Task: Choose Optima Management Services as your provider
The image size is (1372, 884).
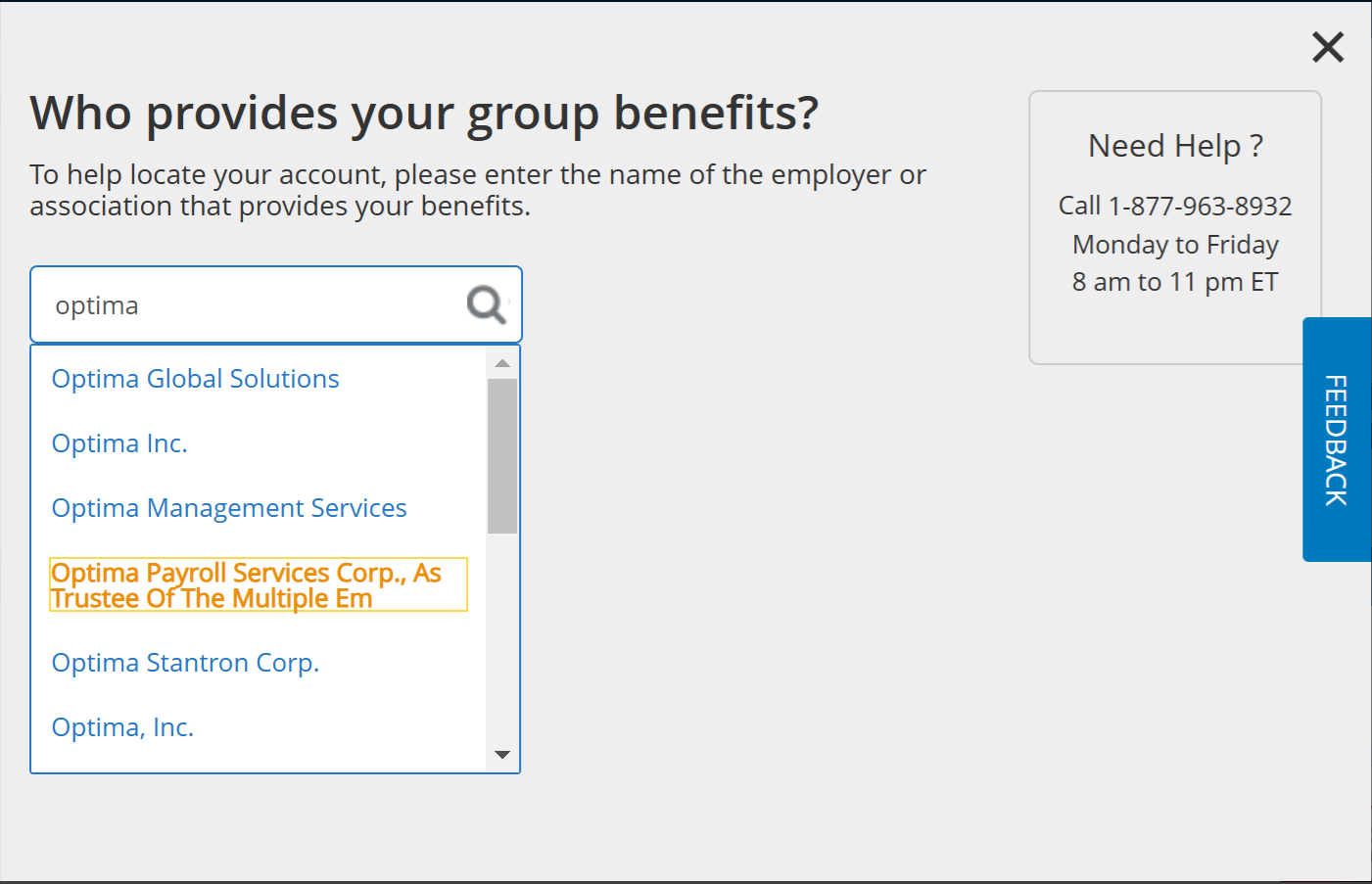Action: pyautogui.click(x=229, y=508)
